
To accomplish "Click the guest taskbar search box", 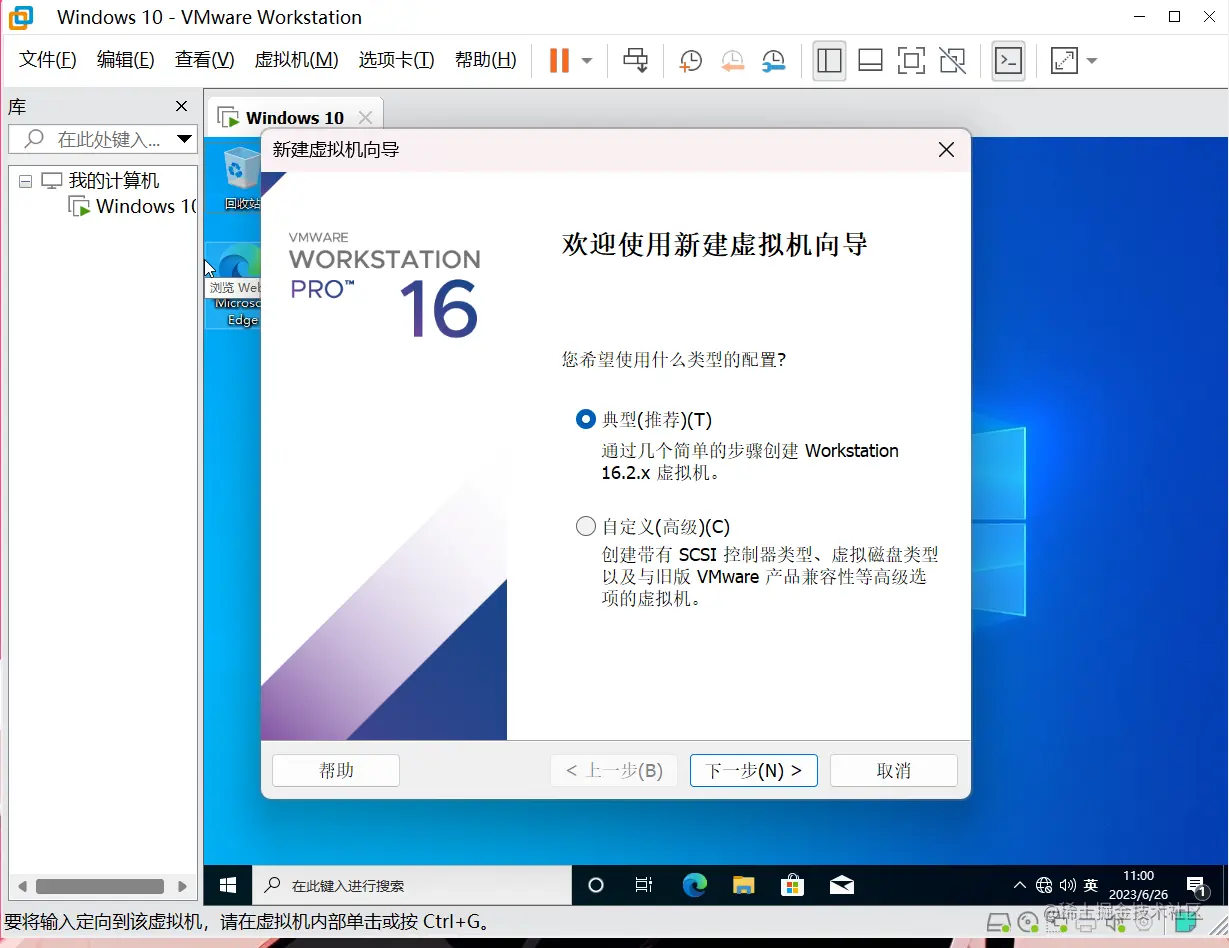I will click(412, 885).
